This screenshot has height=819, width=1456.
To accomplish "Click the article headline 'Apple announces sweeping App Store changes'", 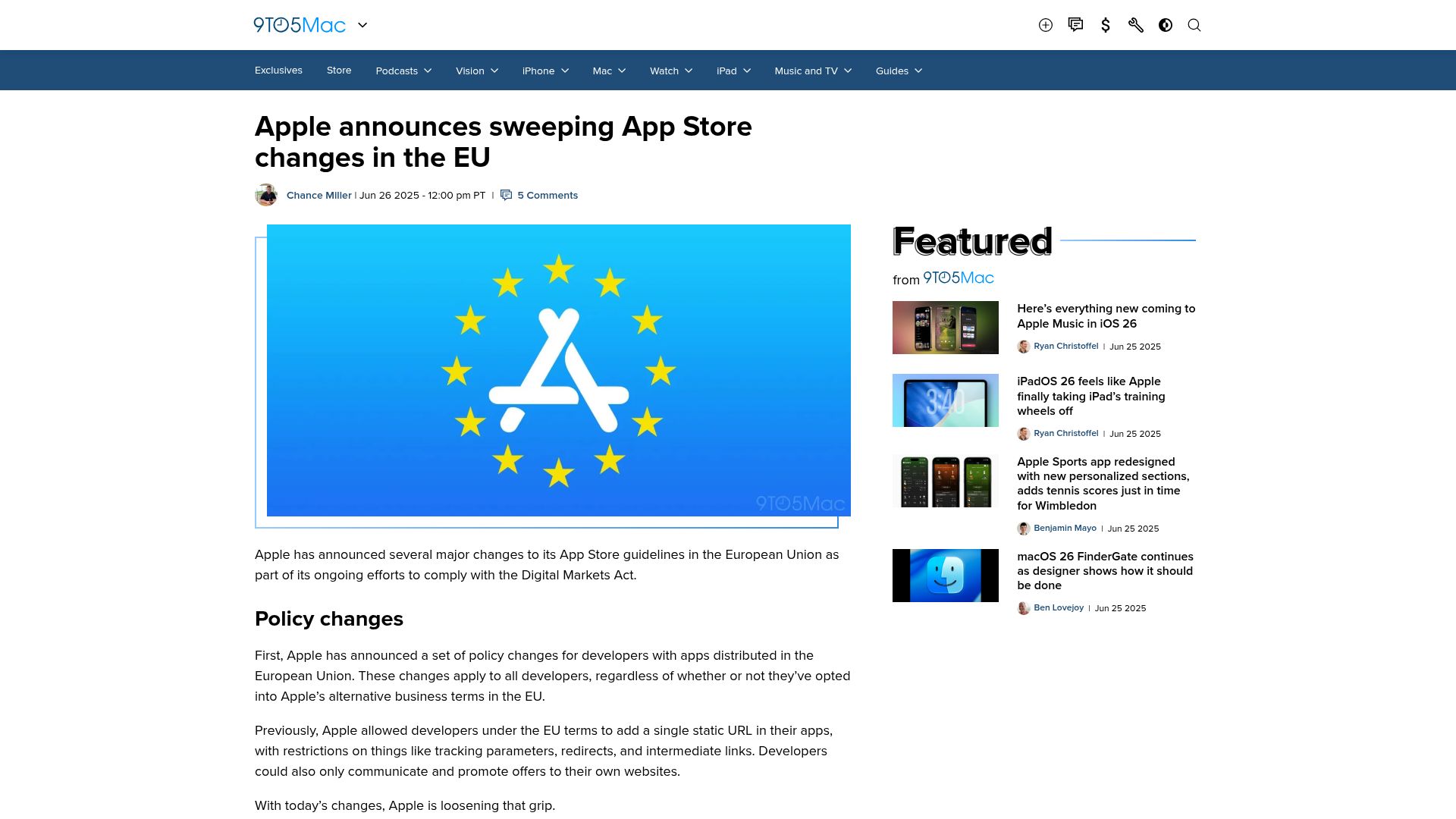I will pyautogui.click(x=504, y=142).
